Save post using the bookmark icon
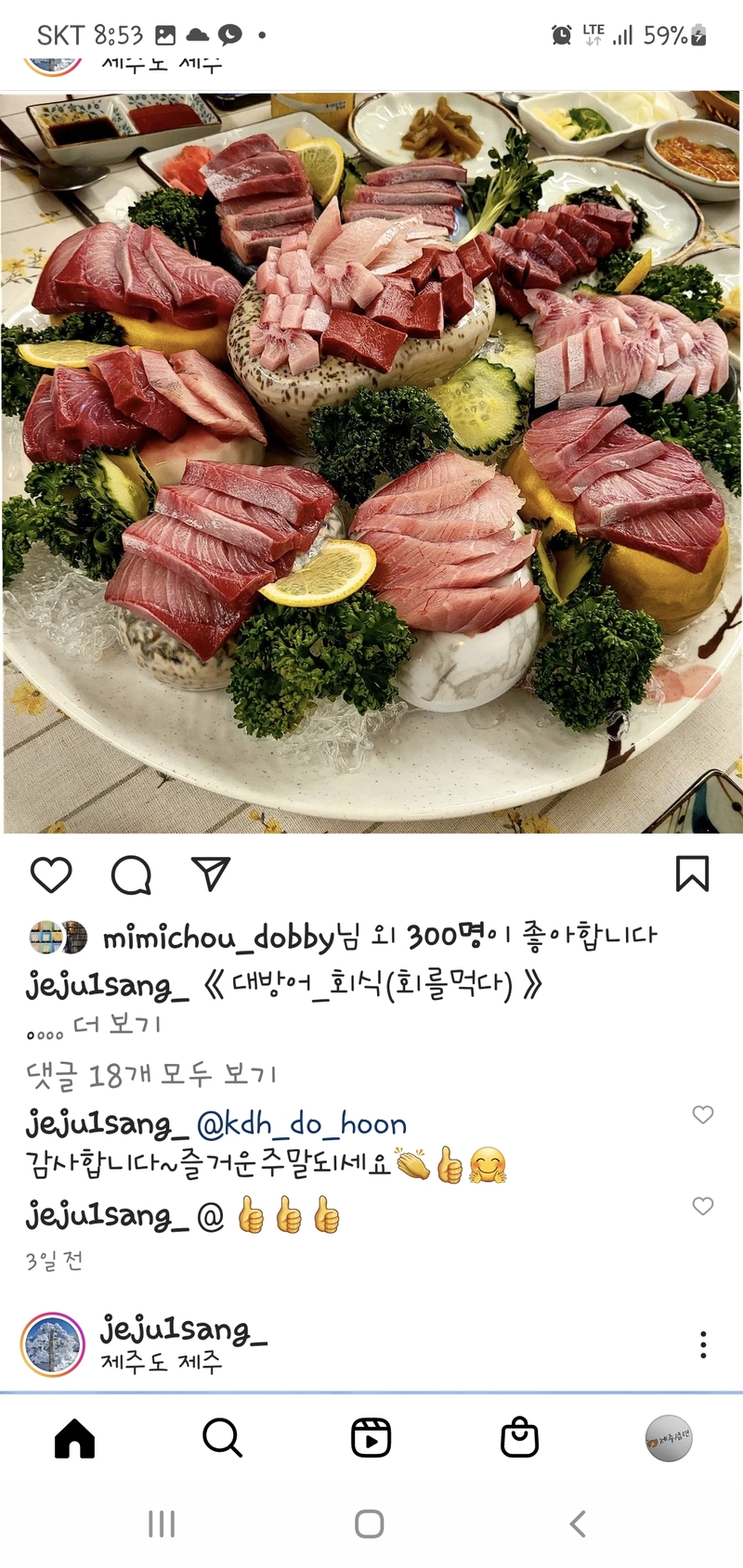Screen dimensions: 743x1568 692,874
